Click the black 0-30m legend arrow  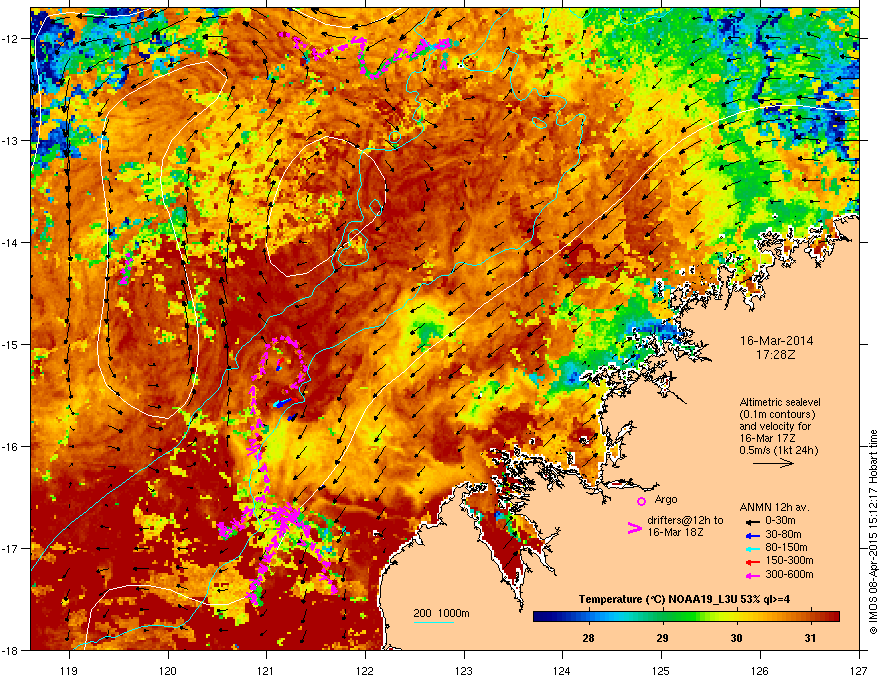(x=751, y=521)
